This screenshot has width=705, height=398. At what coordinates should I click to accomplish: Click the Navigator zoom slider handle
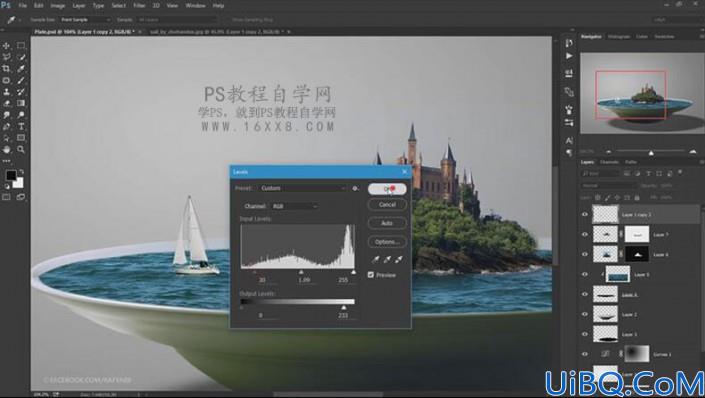(x=651, y=153)
